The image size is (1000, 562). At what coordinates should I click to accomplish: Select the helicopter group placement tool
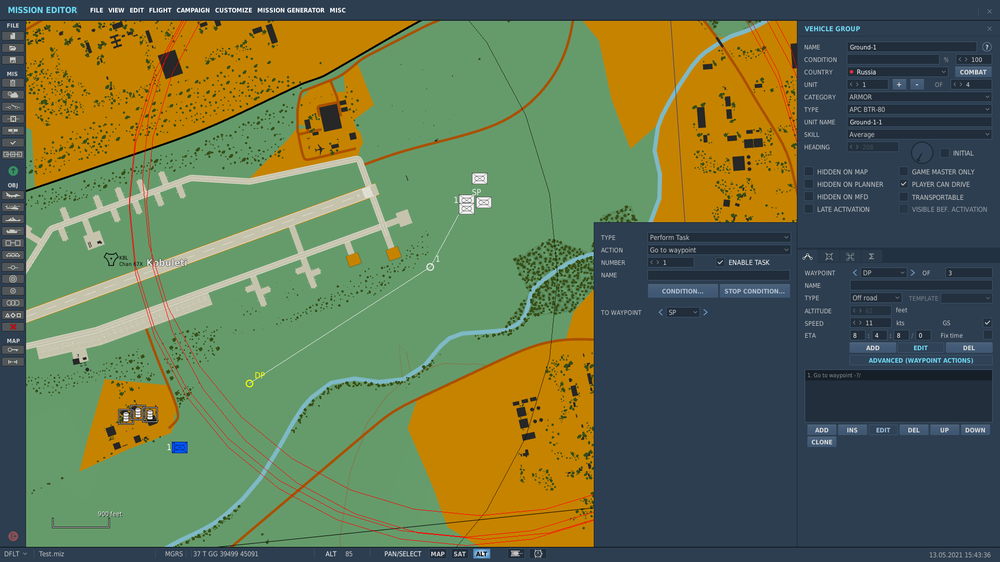13,207
